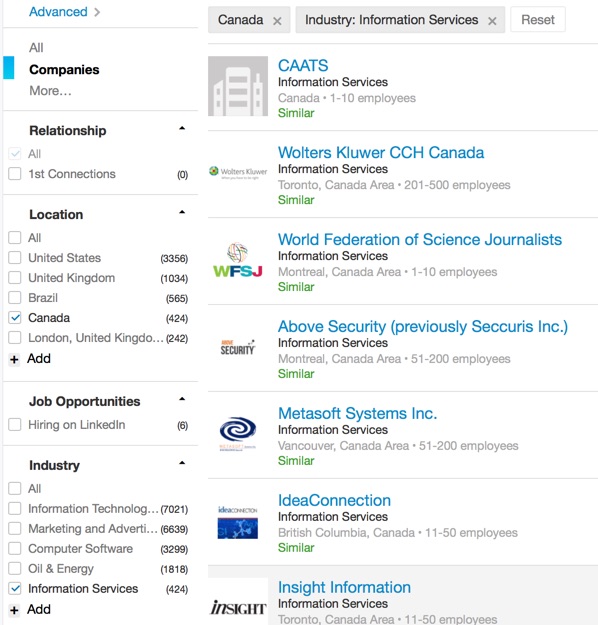The image size is (598, 625).
Task: Check the Industry All checkbox
Action: pos(15,488)
